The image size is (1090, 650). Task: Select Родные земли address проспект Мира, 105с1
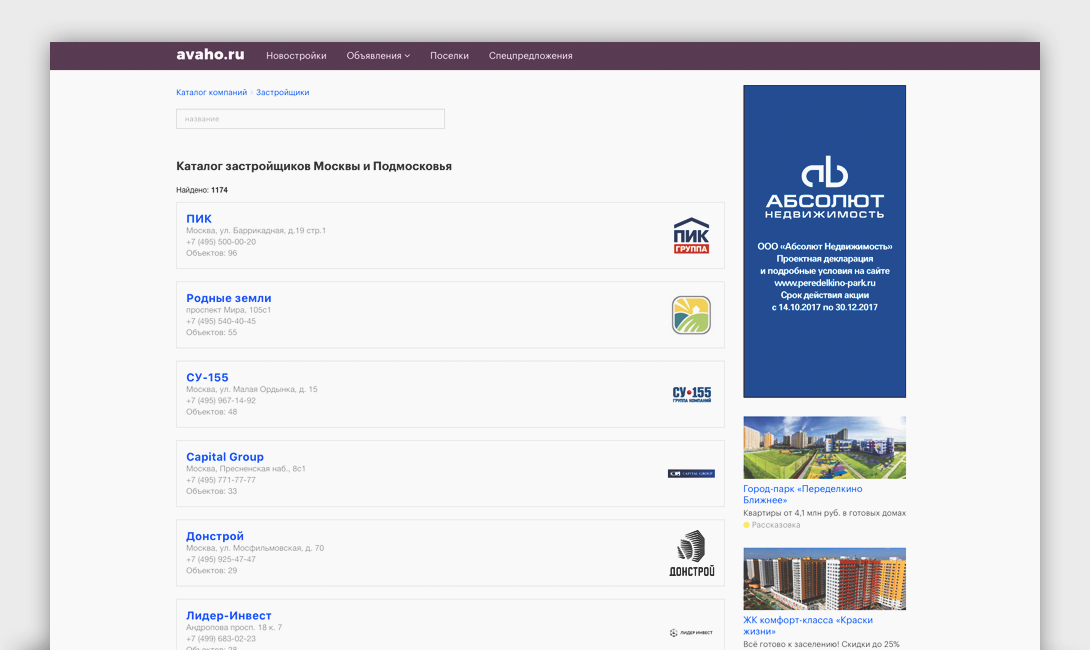pyautogui.click(x=229, y=310)
